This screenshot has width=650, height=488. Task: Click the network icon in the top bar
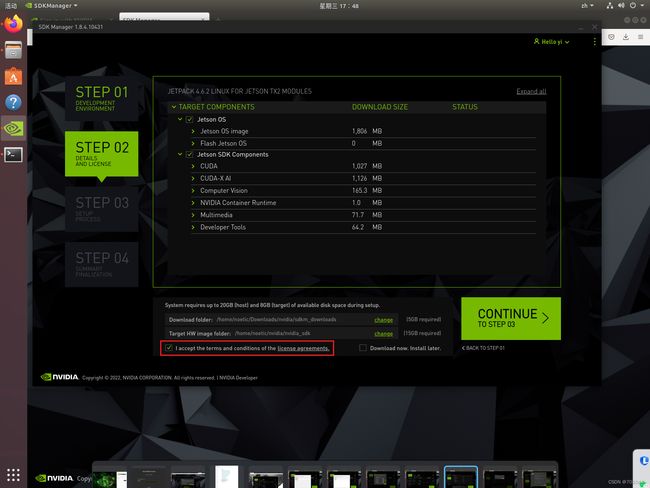click(610, 5)
